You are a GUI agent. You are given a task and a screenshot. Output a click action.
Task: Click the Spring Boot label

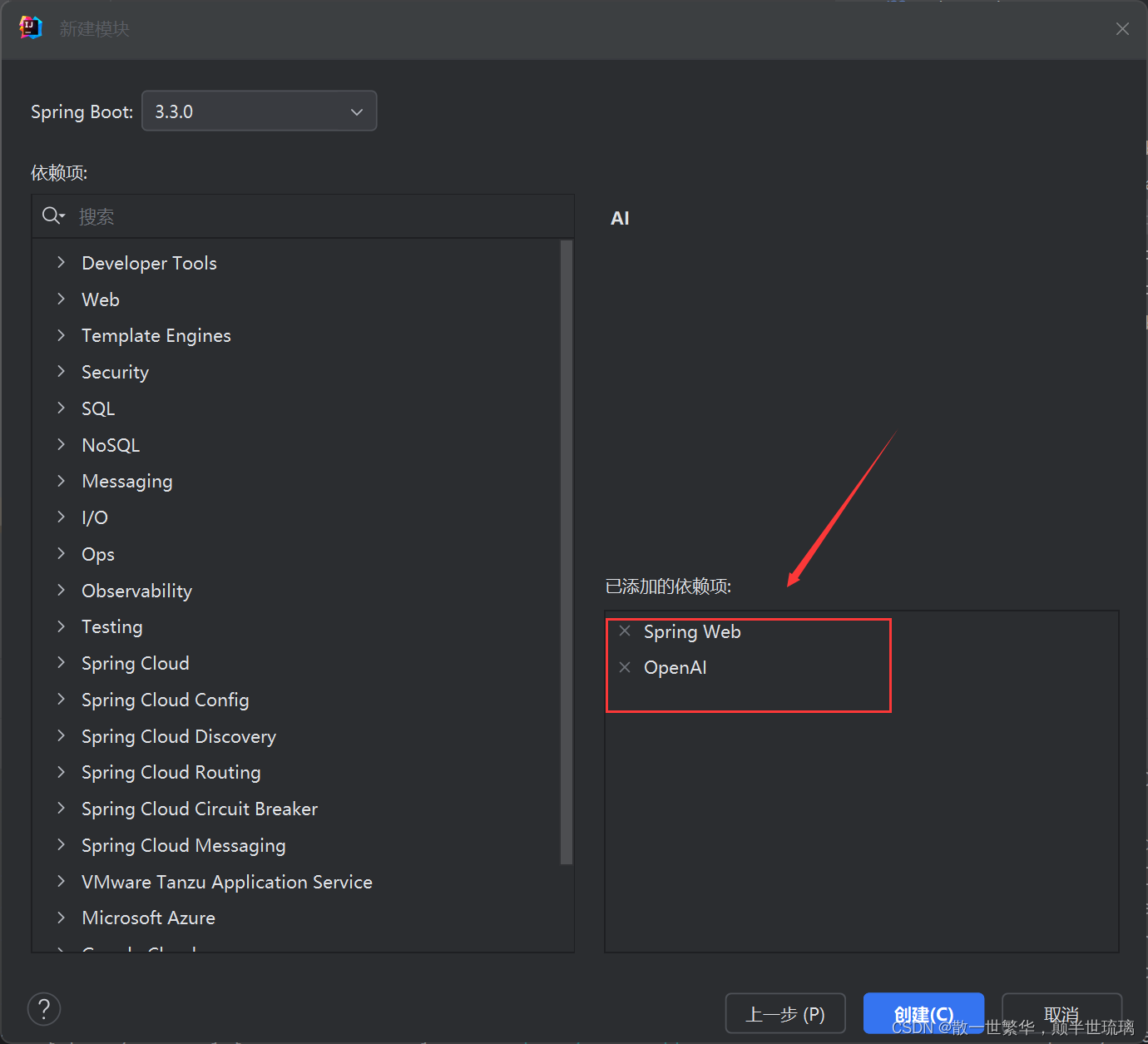[82, 111]
